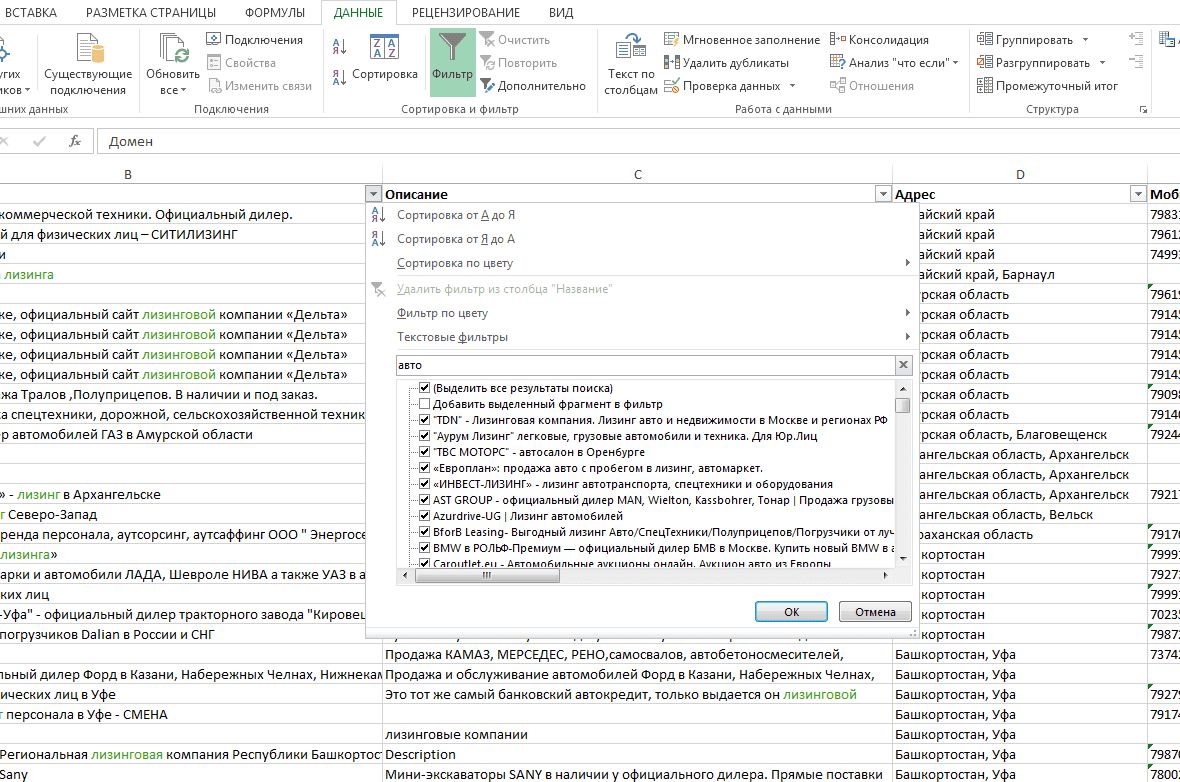The image size is (1180, 782).
Task: Switch to ВИД tab
Action: 561,13
